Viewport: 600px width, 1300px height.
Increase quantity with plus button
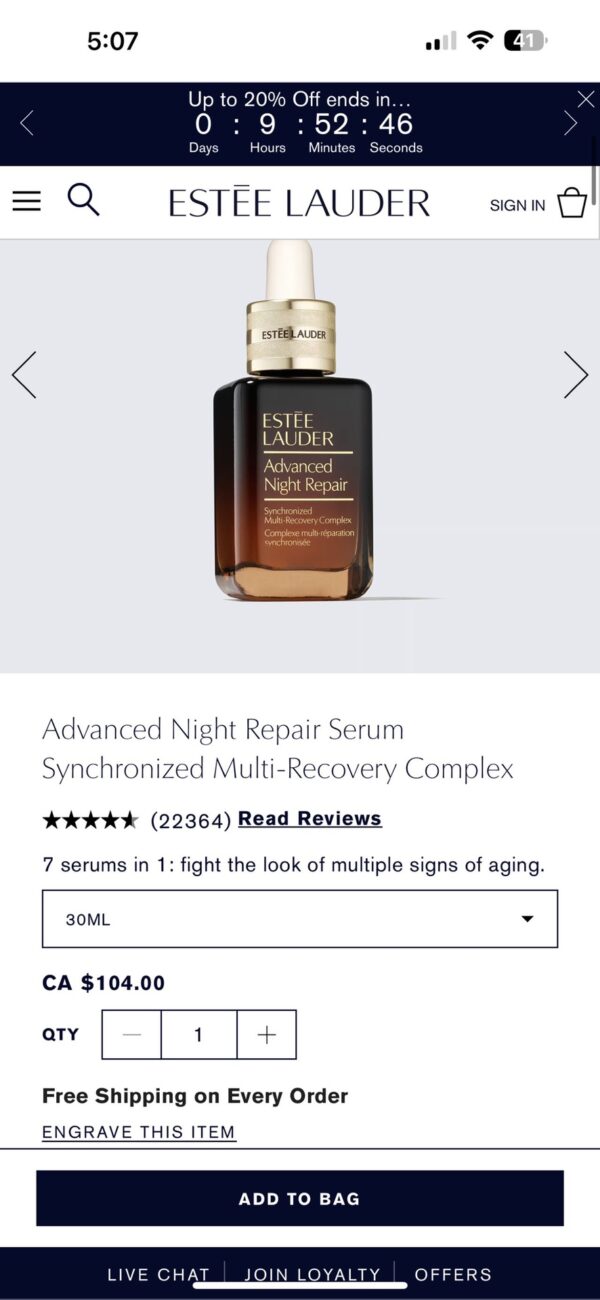pyautogui.click(x=267, y=1035)
